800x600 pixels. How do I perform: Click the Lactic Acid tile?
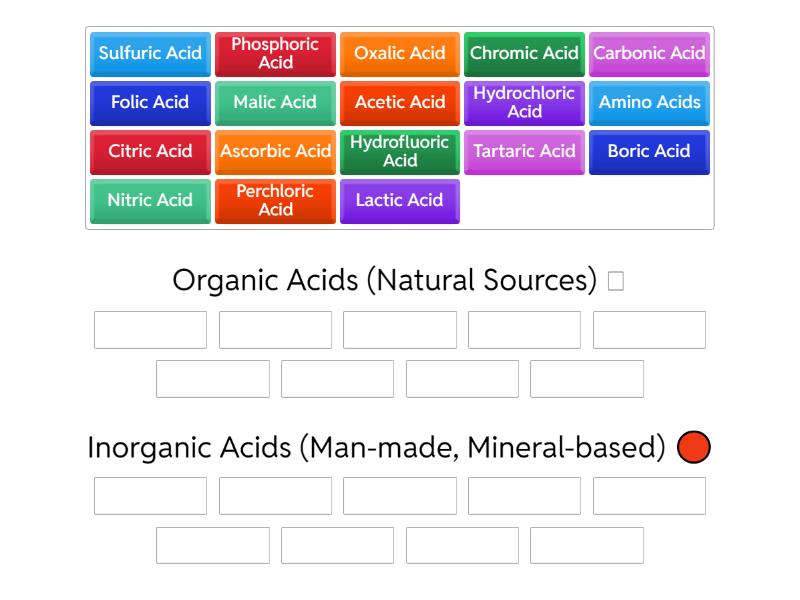[x=400, y=201]
